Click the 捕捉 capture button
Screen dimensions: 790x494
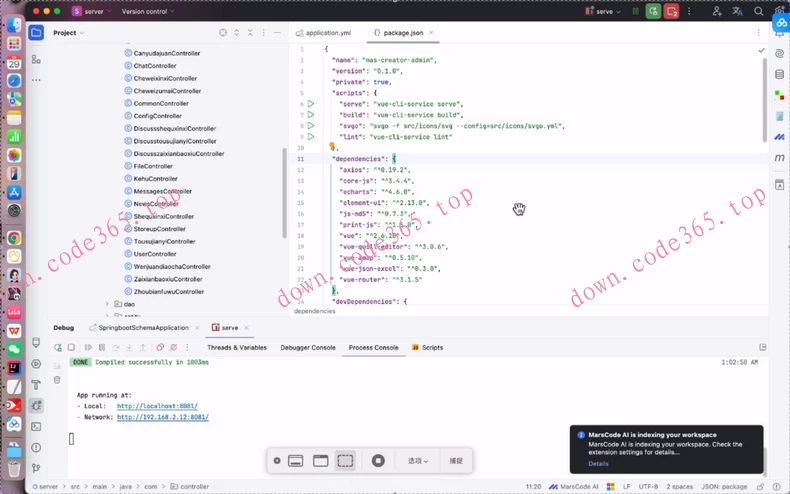pyautogui.click(x=456, y=461)
